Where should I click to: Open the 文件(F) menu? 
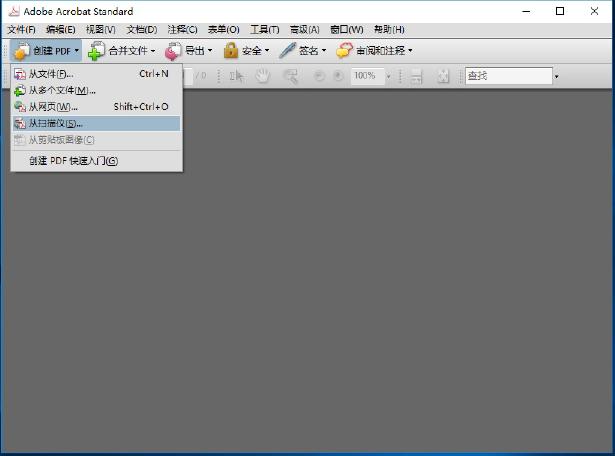(22, 30)
